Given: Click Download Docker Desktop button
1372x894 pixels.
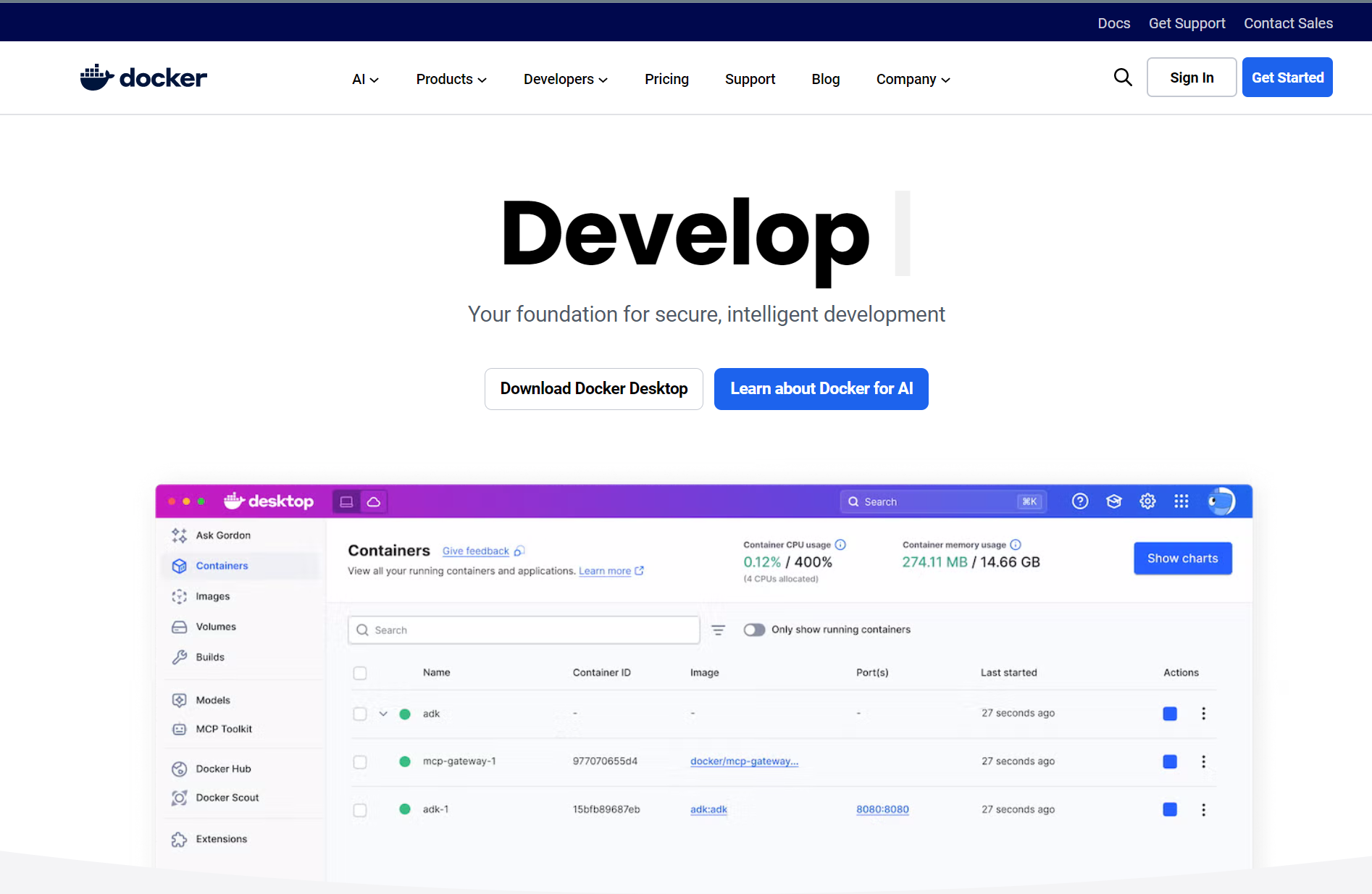Looking at the screenshot, I should (x=593, y=389).
